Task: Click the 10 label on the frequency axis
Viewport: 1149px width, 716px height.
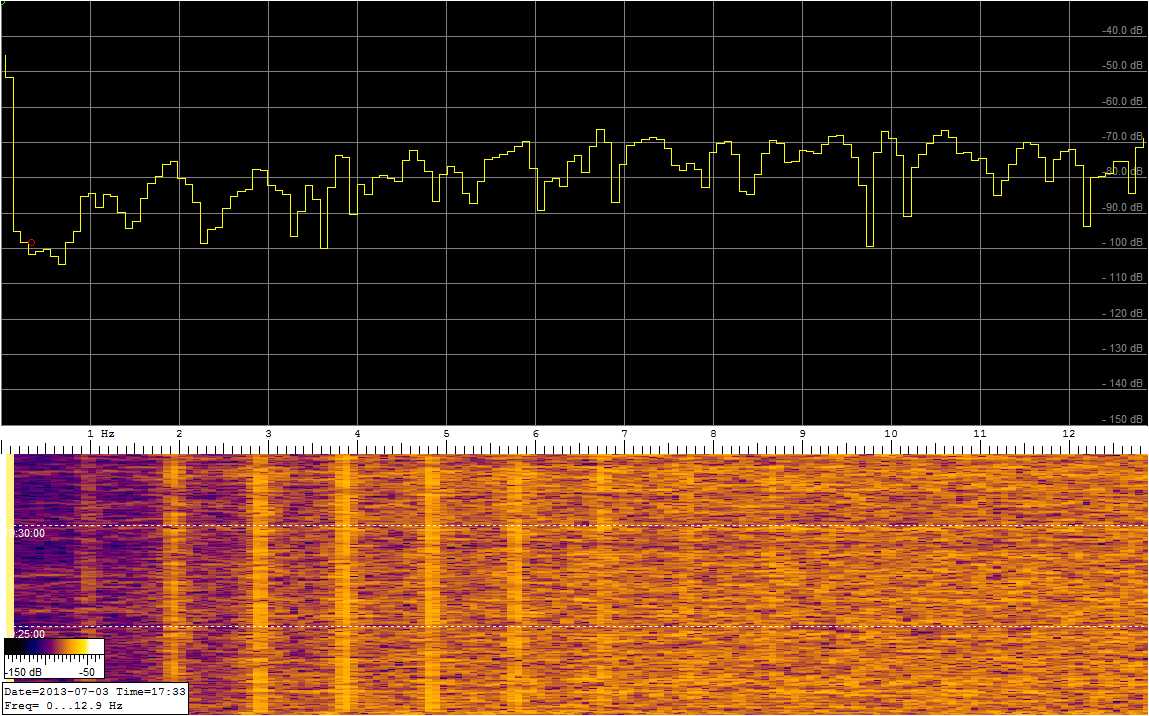Action: 890,434
